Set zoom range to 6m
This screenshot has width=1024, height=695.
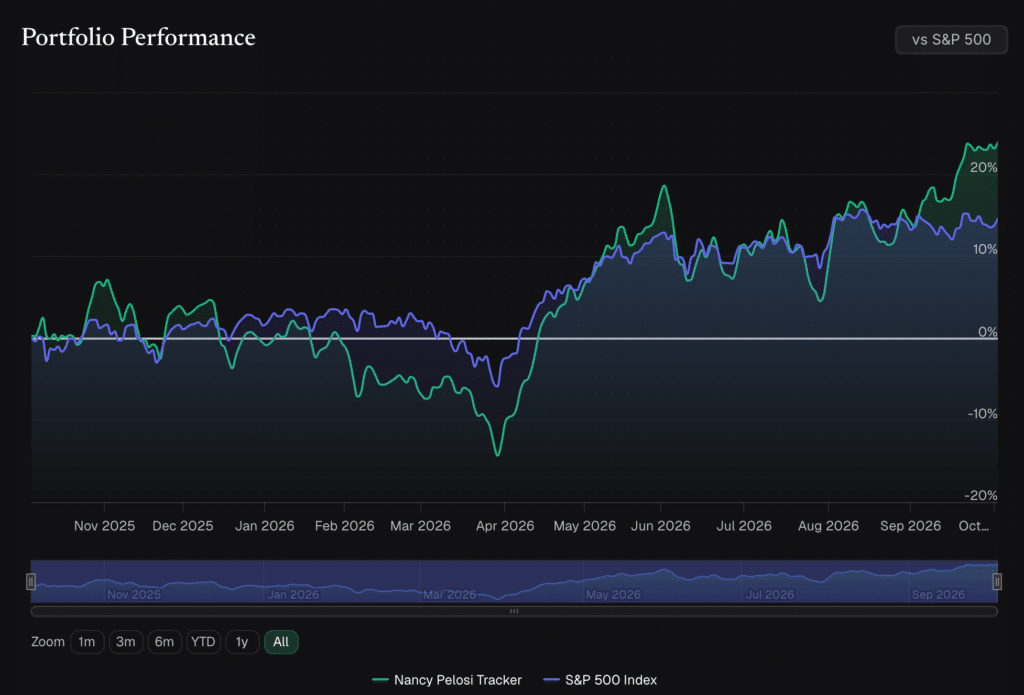[164, 642]
